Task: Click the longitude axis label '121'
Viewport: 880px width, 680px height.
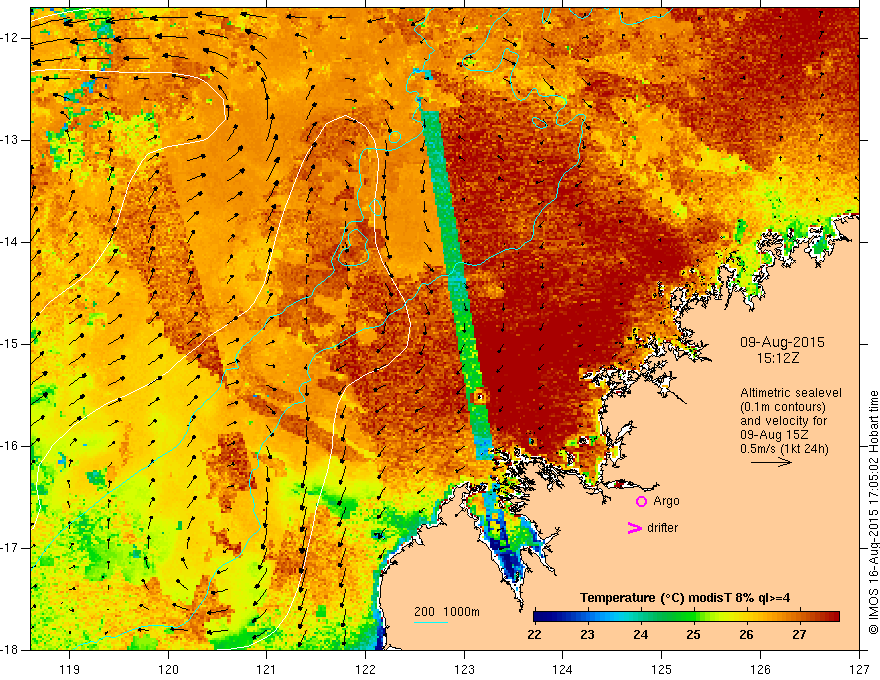Action: pos(267,670)
